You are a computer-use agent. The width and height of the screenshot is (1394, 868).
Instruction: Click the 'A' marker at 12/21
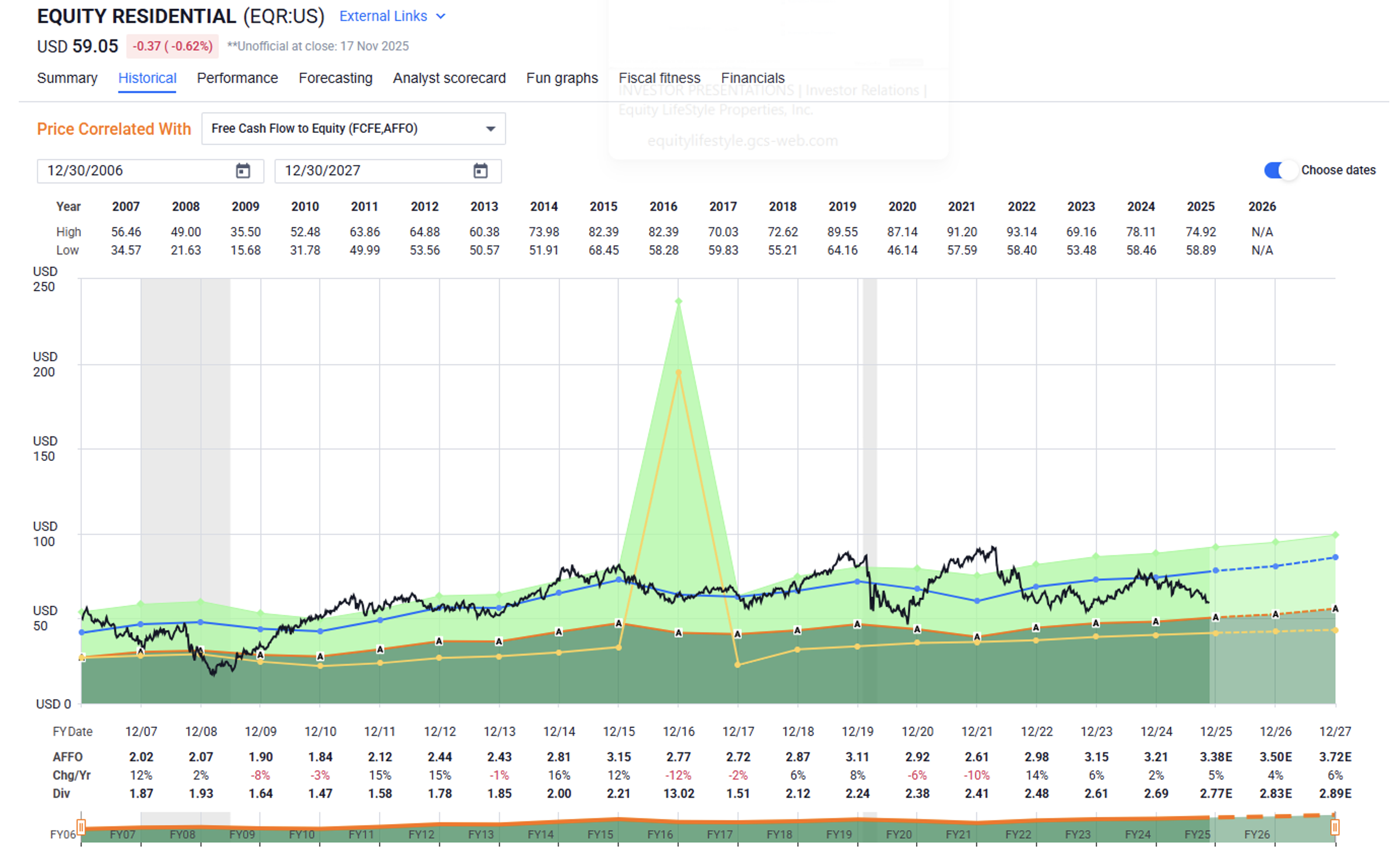(977, 637)
